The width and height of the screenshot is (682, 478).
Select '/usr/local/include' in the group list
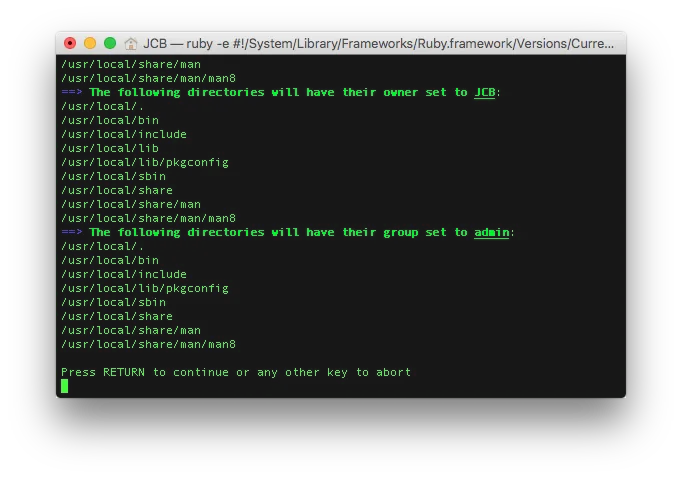(x=124, y=274)
